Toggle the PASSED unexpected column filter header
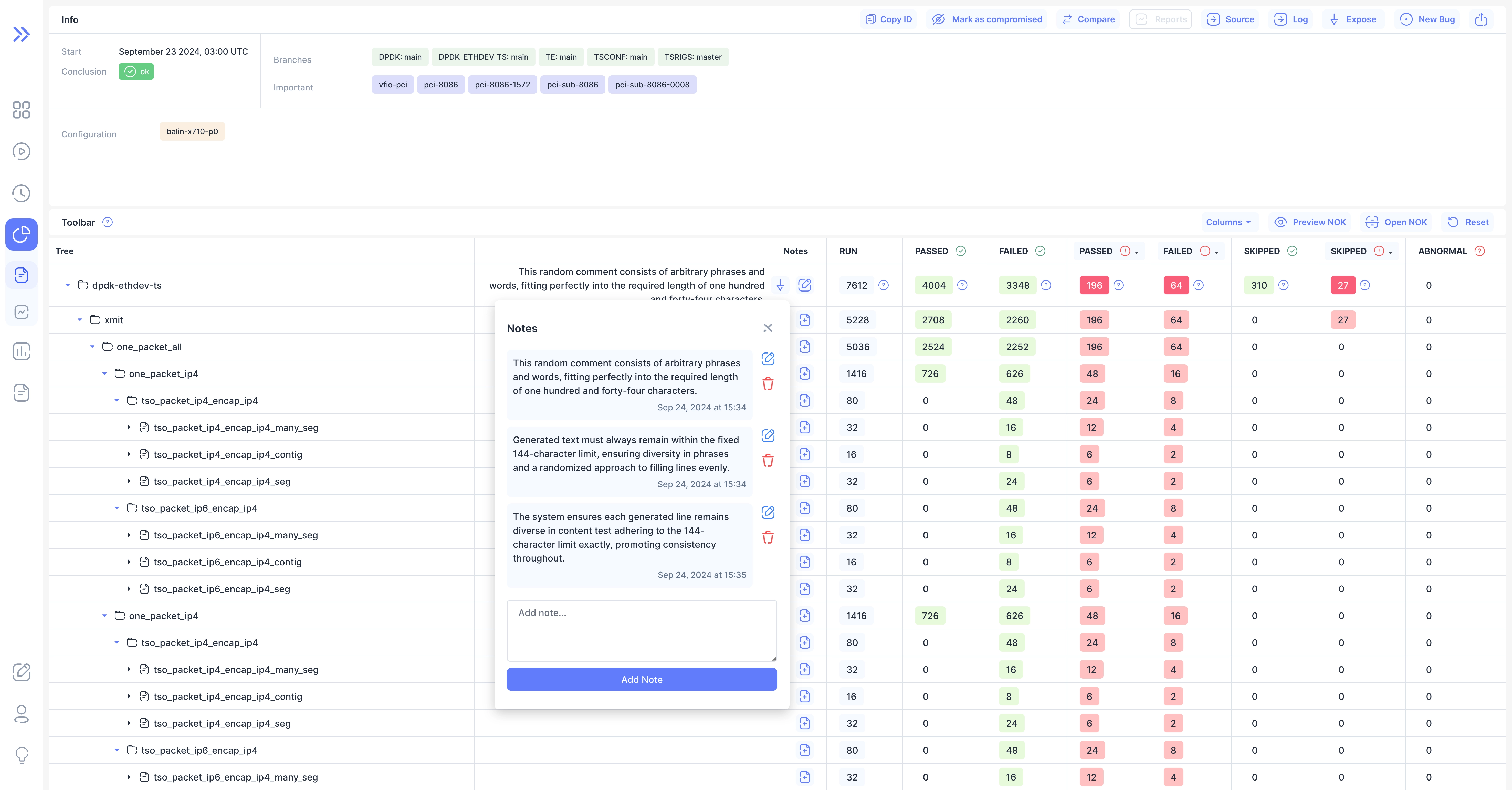This screenshot has height=790, width=1512. (1108, 251)
